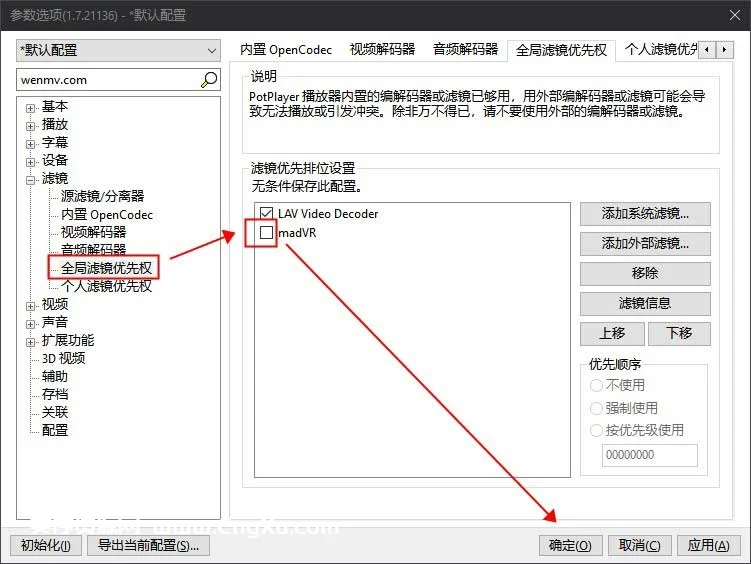Select the 不使用 radio option
This screenshot has height=564, width=751.
pyautogui.click(x=596, y=385)
